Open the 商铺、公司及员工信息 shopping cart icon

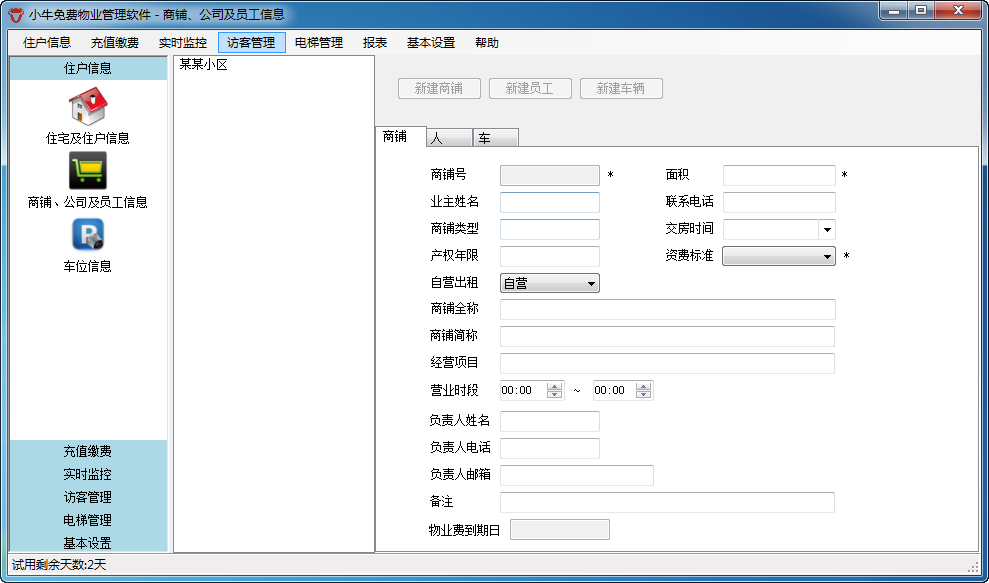(x=88, y=170)
